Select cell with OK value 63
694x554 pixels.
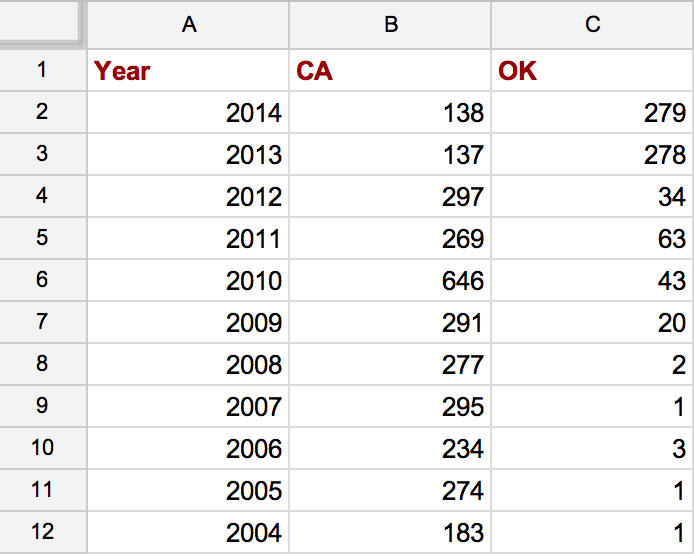(x=593, y=238)
